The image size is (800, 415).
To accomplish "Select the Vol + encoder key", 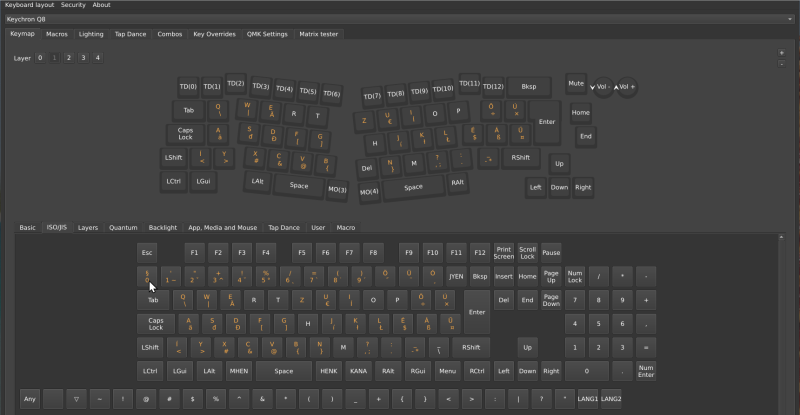I will click(x=627, y=87).
